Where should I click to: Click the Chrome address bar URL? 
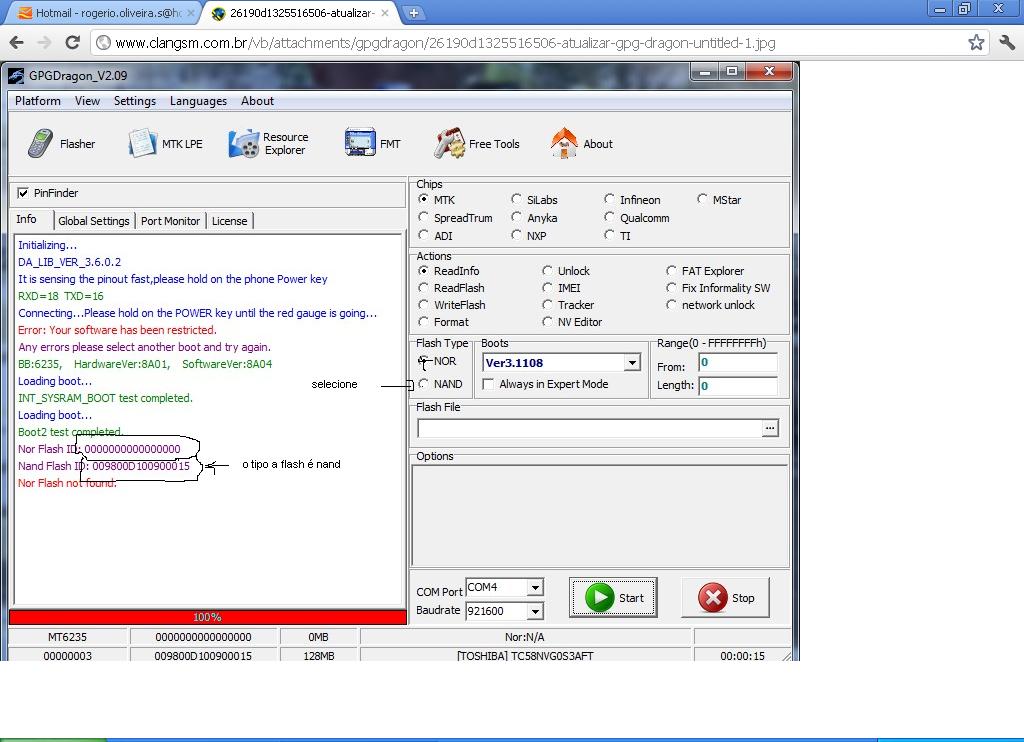click(x=445, y=43)
